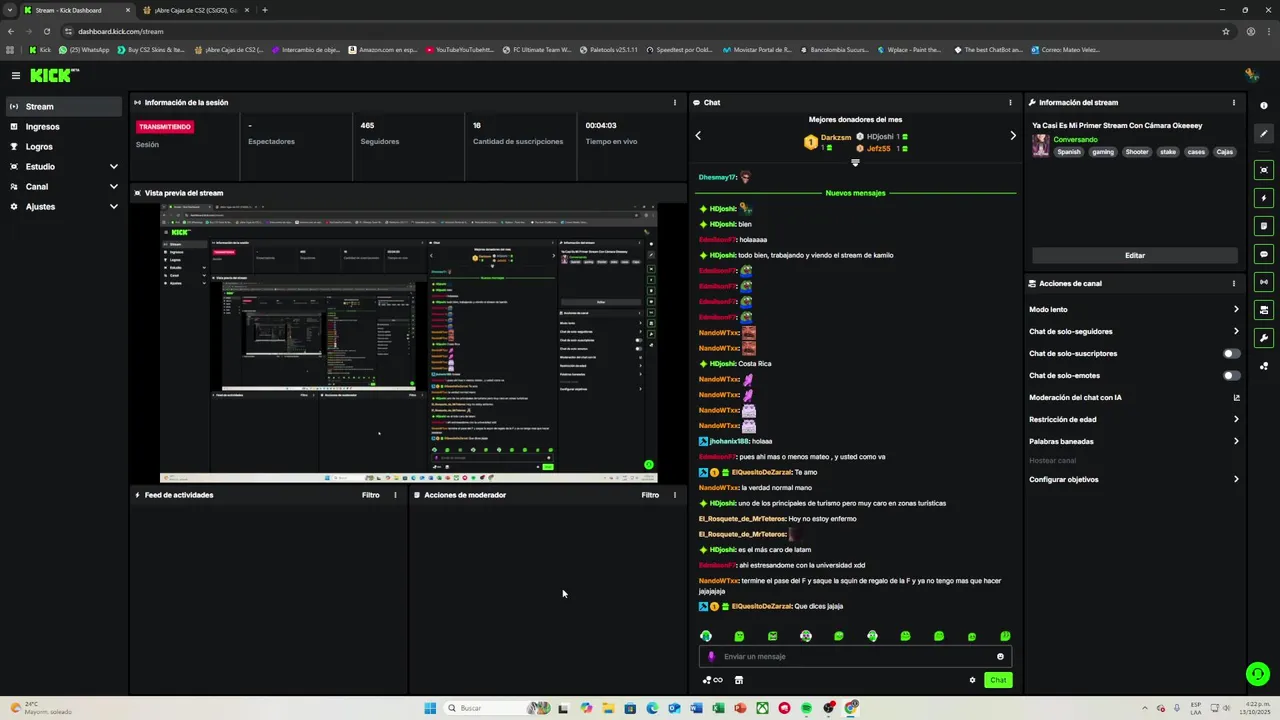This screenshot has width=1280, height=720.
Task: Click the broadcast signal icon in right rail
Action: click(x=1264, y=282)
